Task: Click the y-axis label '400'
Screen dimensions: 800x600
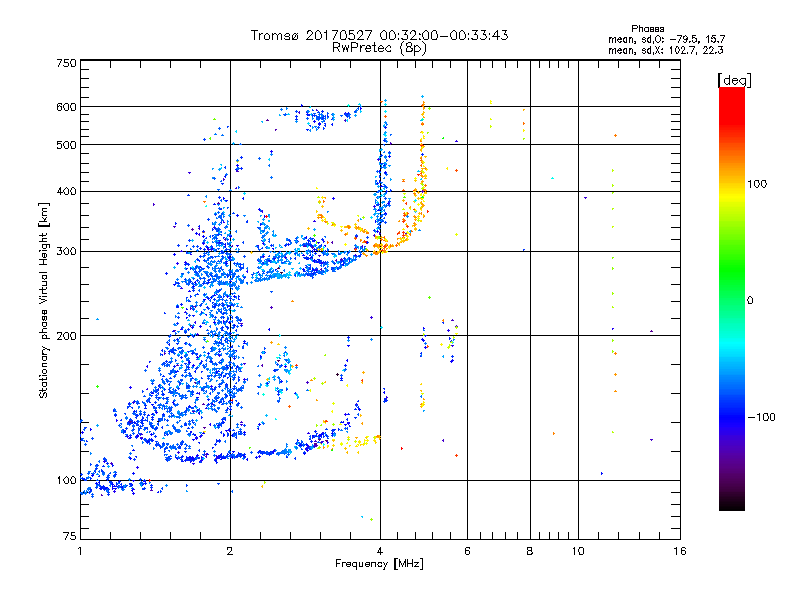Action: click(x=66, y=191)
